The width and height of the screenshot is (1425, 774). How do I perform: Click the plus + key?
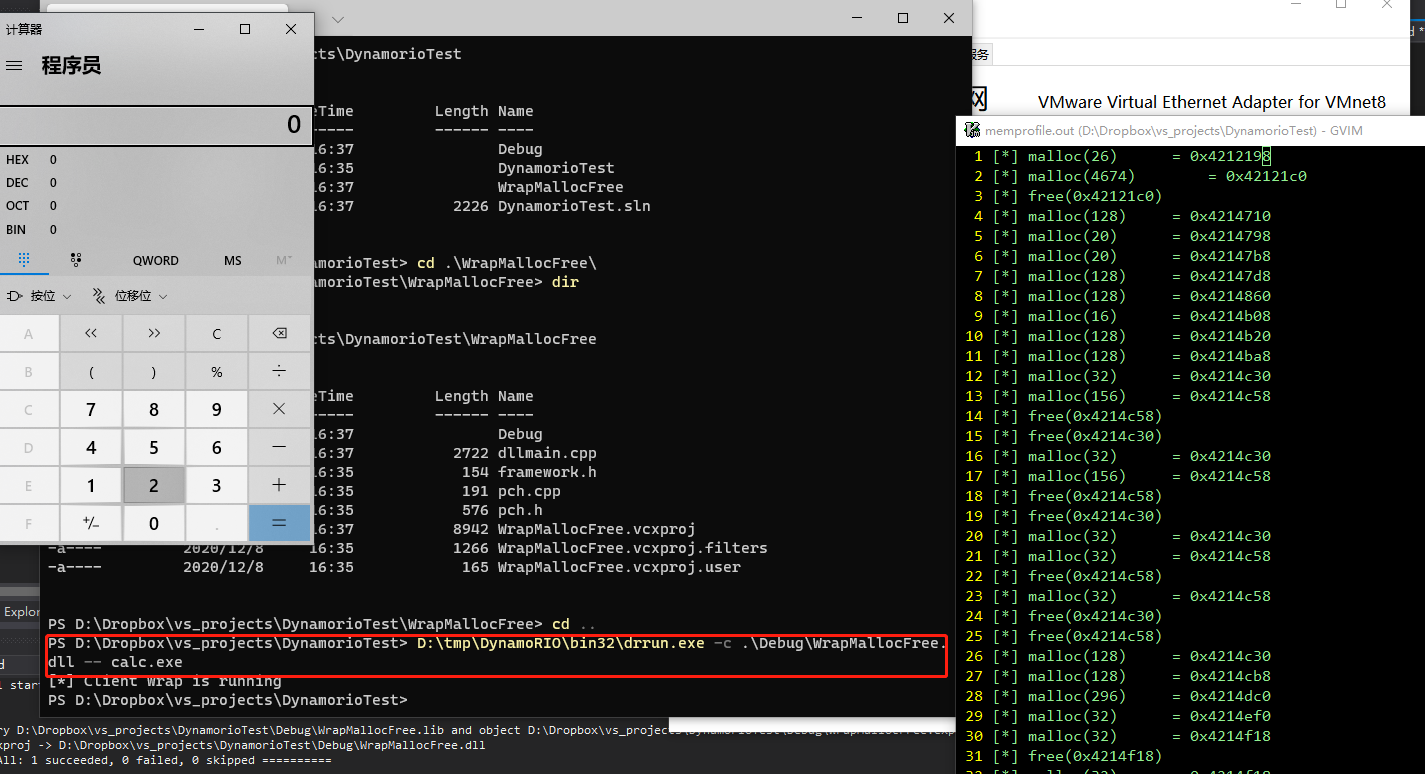(x=279, y=485)
